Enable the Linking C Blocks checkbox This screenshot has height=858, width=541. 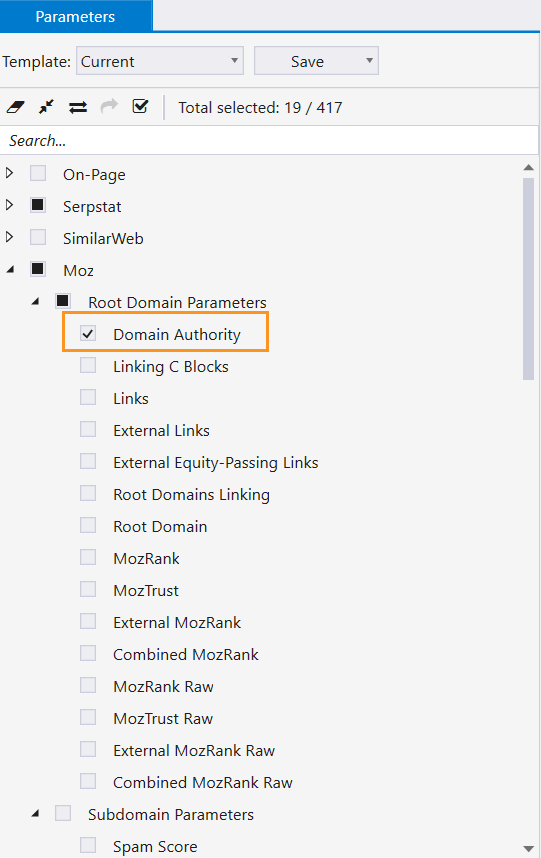point(88,365)
